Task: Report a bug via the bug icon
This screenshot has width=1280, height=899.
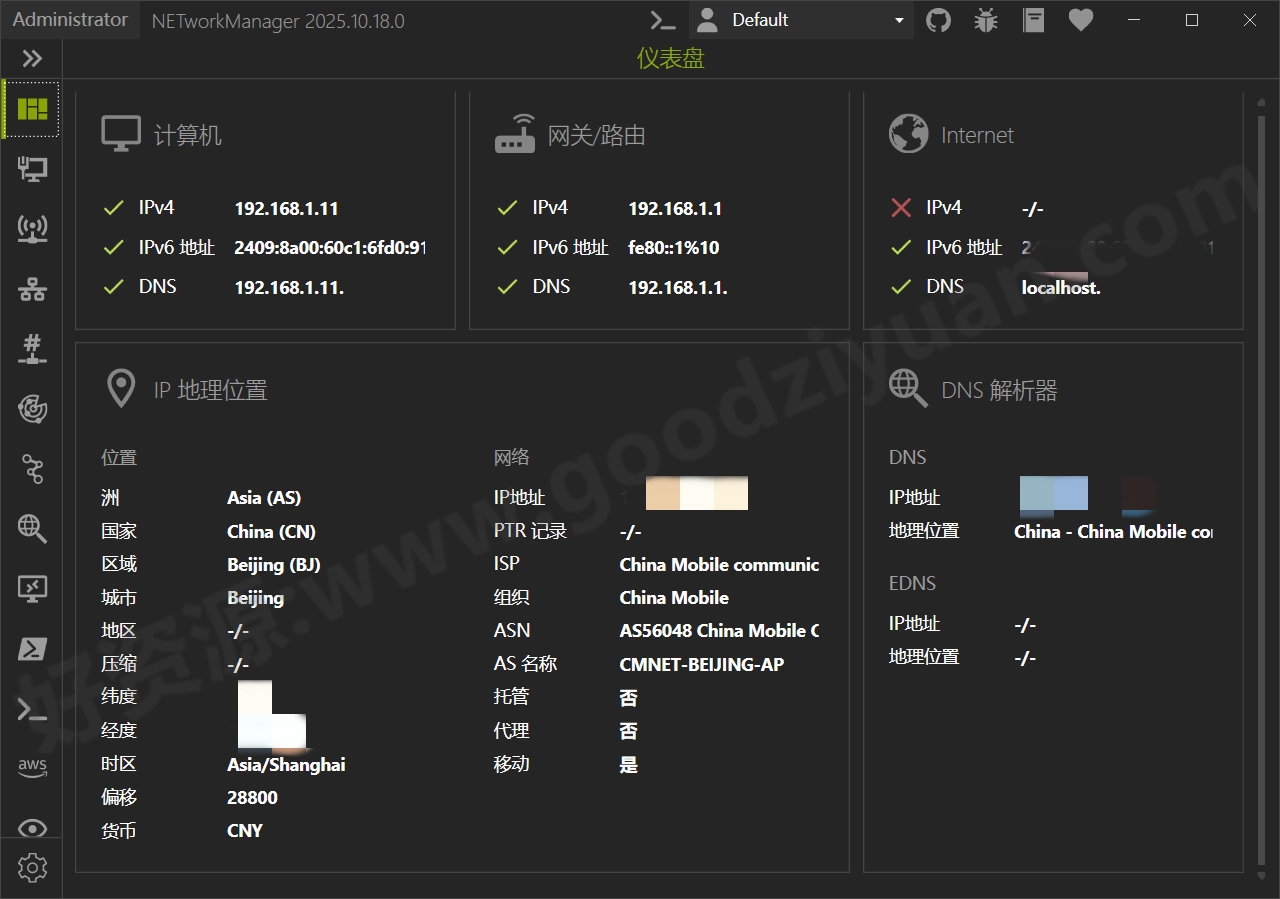Action: [x=985, y=20]
